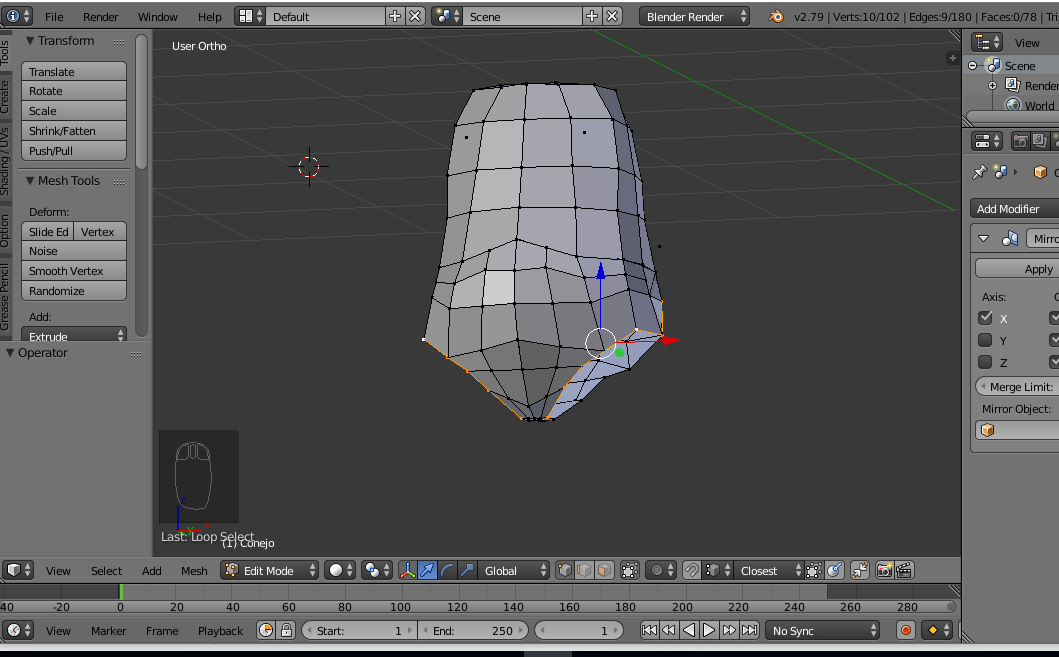Enable the mirror X axis checkbox
The width and height of the screenshot is (1059, 657).
click(x=985, y=318)
